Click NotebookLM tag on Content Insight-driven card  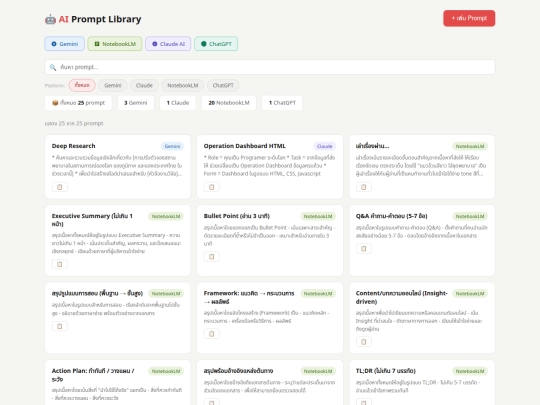click(470, 294)
